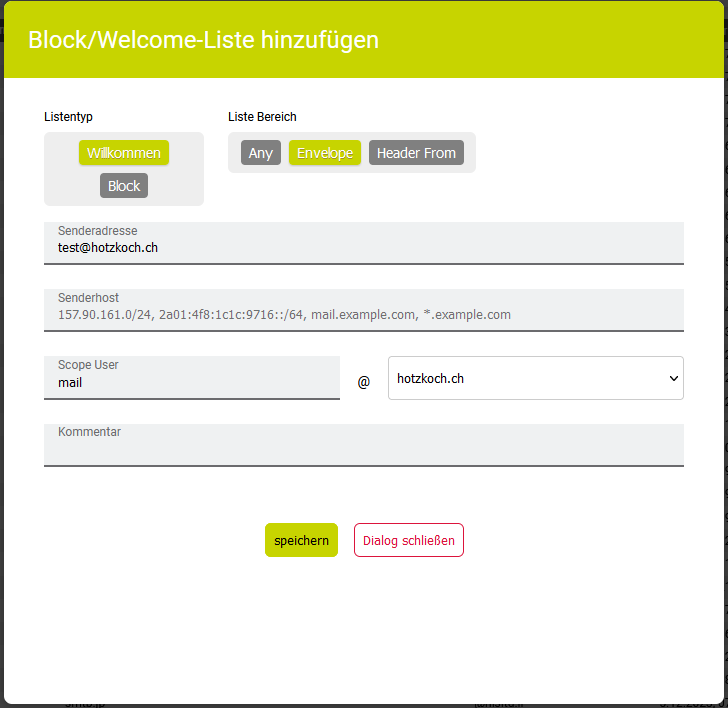This screenshot has height=708, width=728.
Task: Click the Block/Welcome-Liste hinzufügen dialog title
Action: (x=203, y=40)
